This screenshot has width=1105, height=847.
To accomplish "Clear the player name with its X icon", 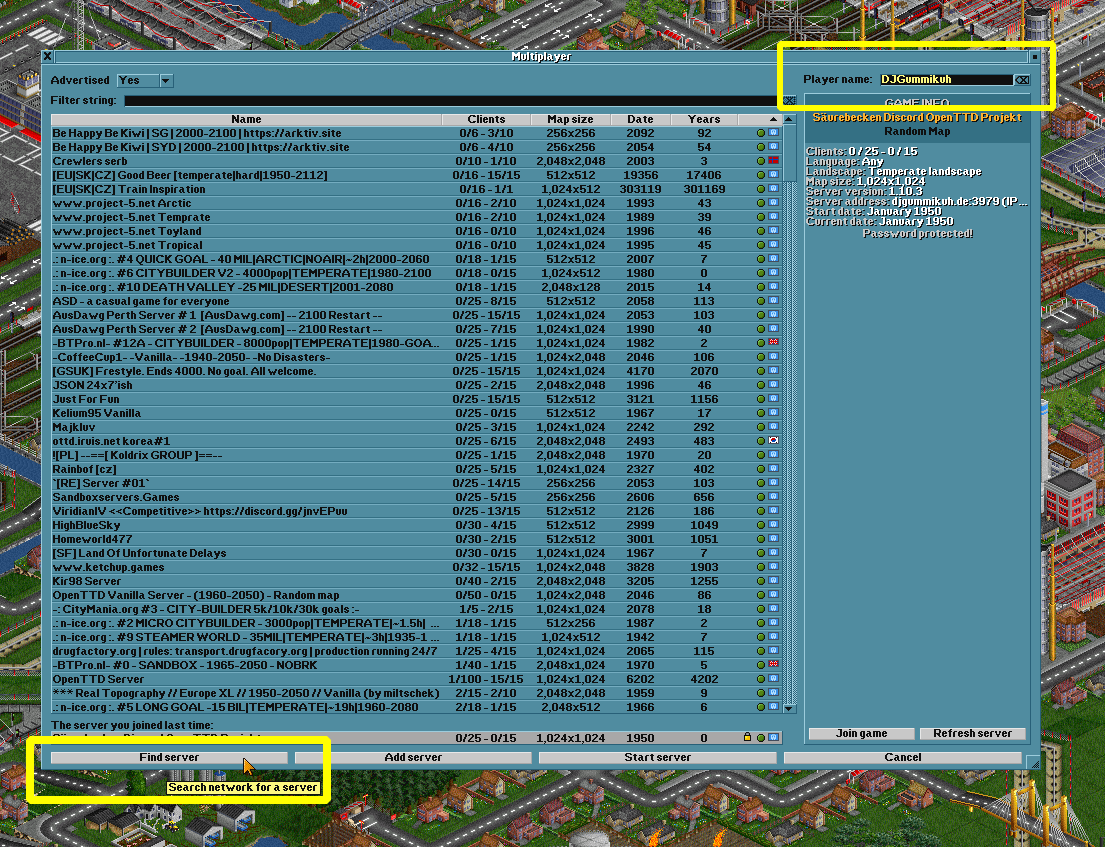I will 1021,80.
